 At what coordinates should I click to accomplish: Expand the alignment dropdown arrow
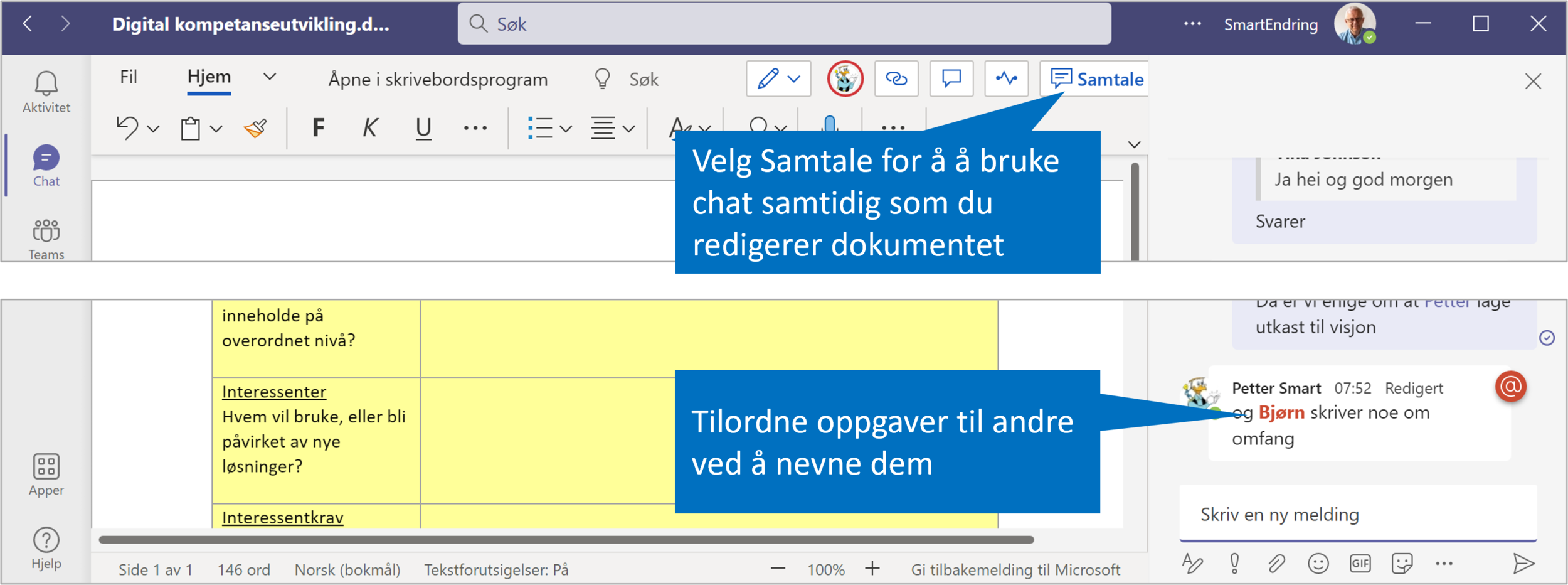tap(629, 129)
